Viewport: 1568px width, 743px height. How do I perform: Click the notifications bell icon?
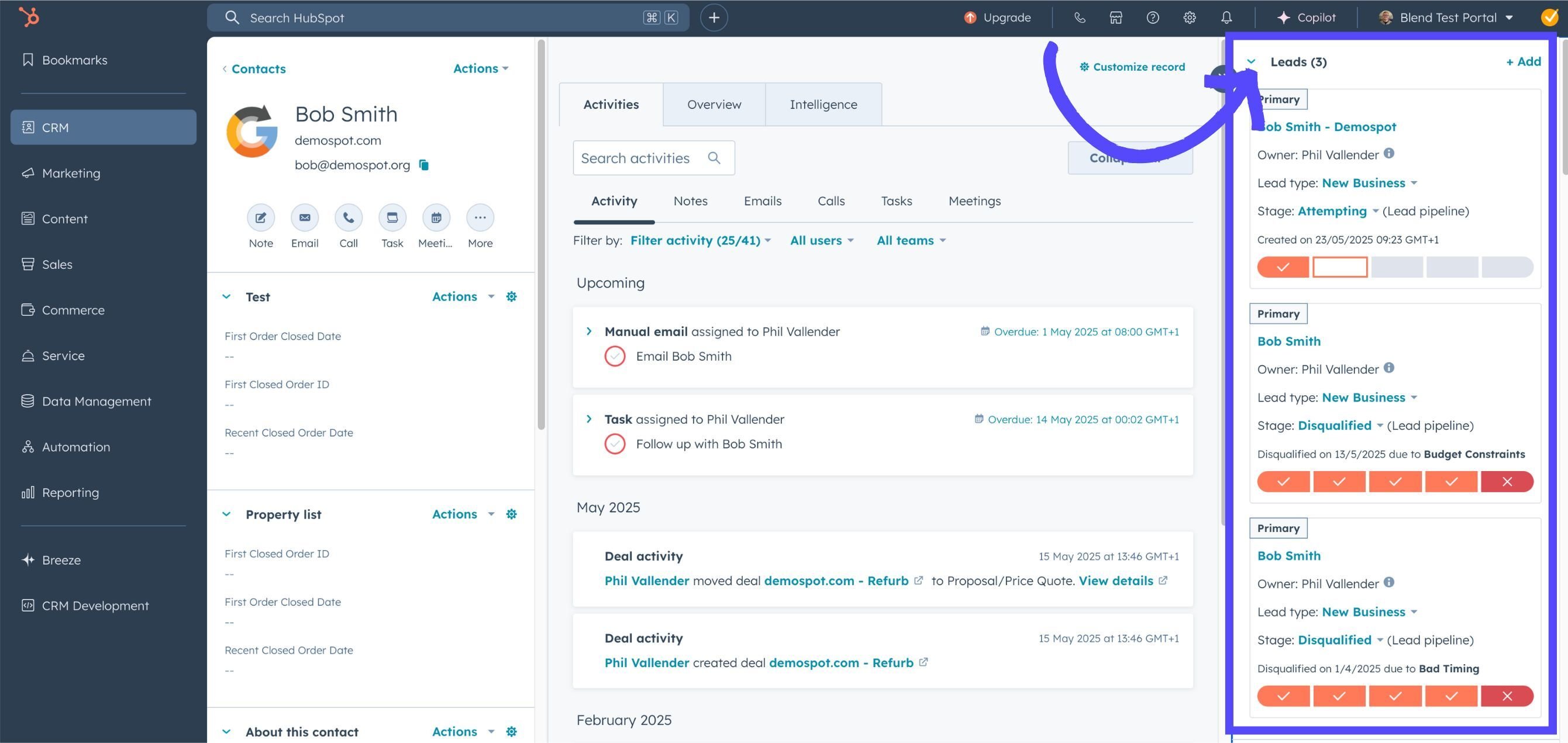(1226, 17)
